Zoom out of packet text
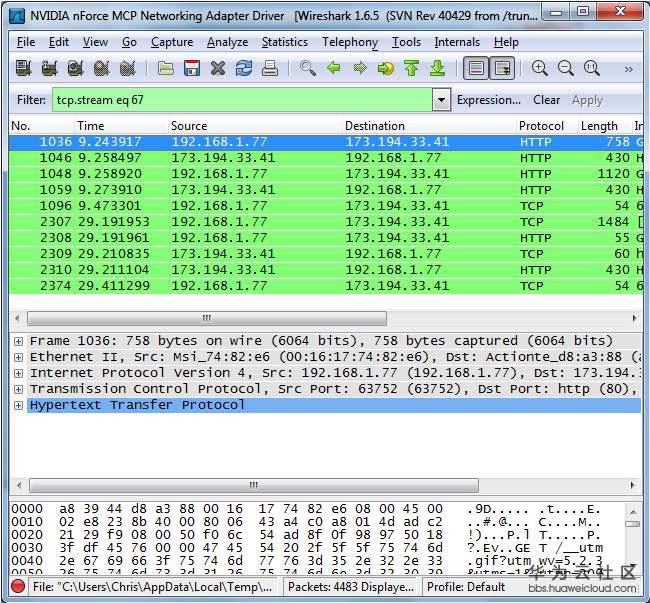The height and width of the screenshot is (603, 650). tap(566, 68)
